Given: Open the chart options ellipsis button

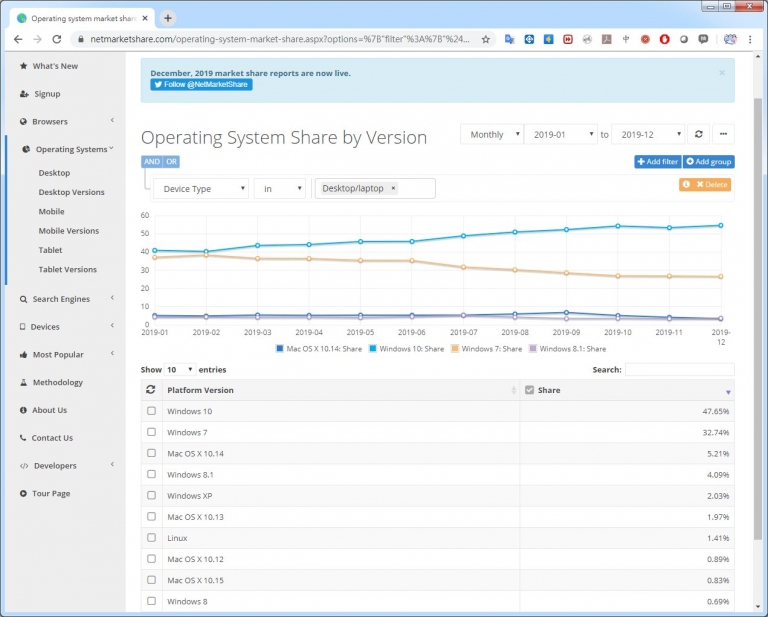Looking at the screenshot, I should point(723,134).
